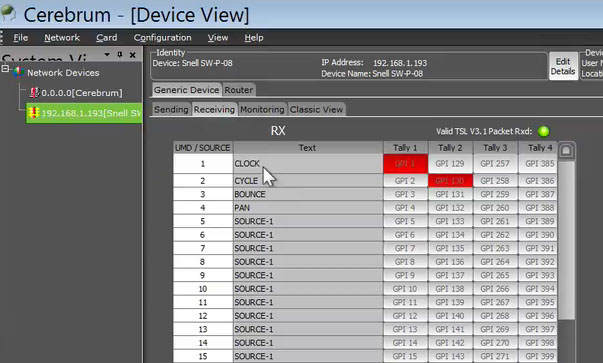This screenshot has width=603, height=363.
Task: Pin the System View panel
Action: (120, 55)
